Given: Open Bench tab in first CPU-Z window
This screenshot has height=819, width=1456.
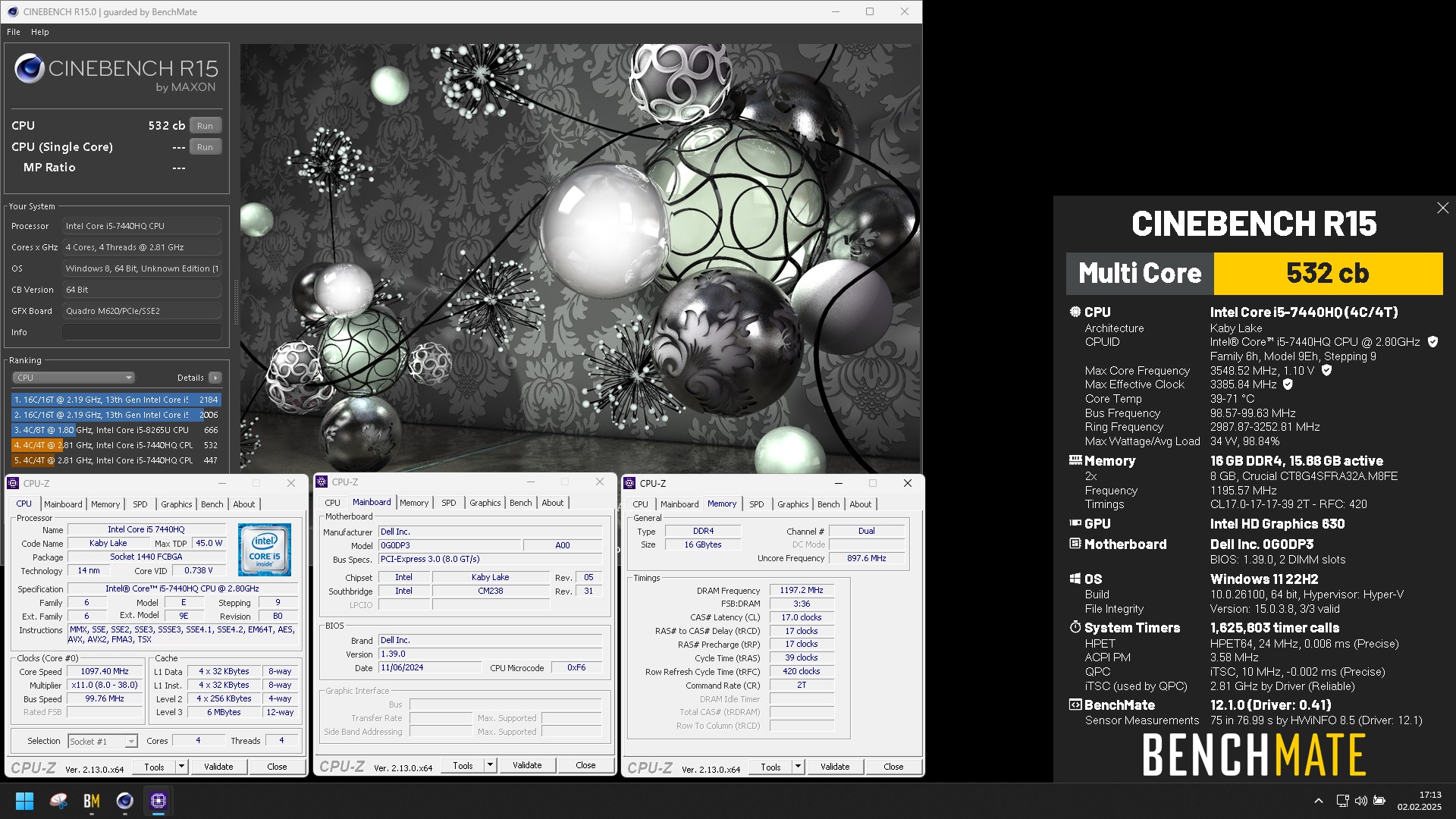Looking at the screenshot, I should pos(212,504).
